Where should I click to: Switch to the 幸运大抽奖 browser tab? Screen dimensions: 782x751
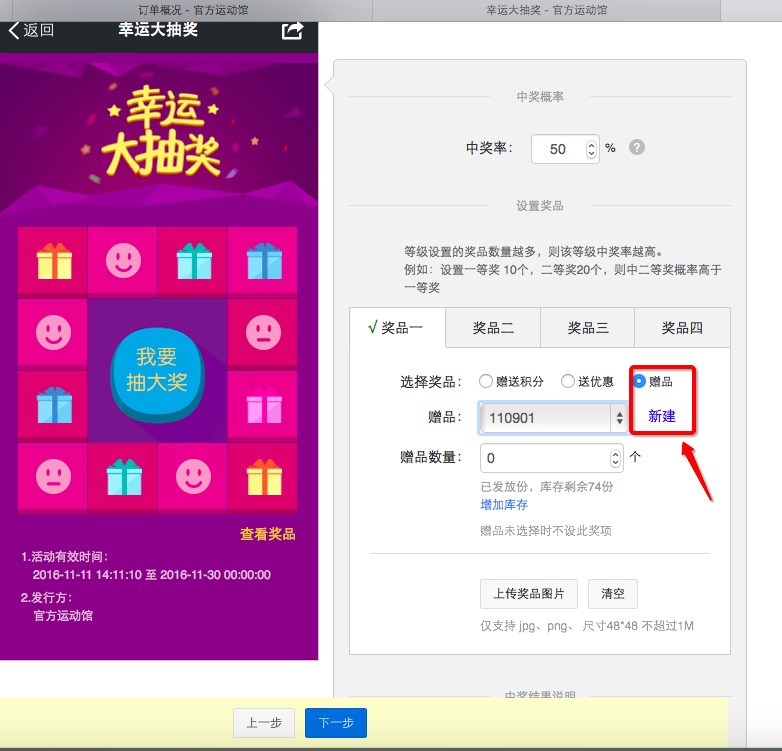click(x=547, y=10)
